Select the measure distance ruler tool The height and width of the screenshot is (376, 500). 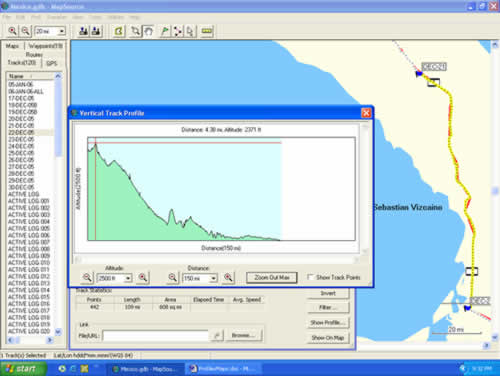point(207,31)
